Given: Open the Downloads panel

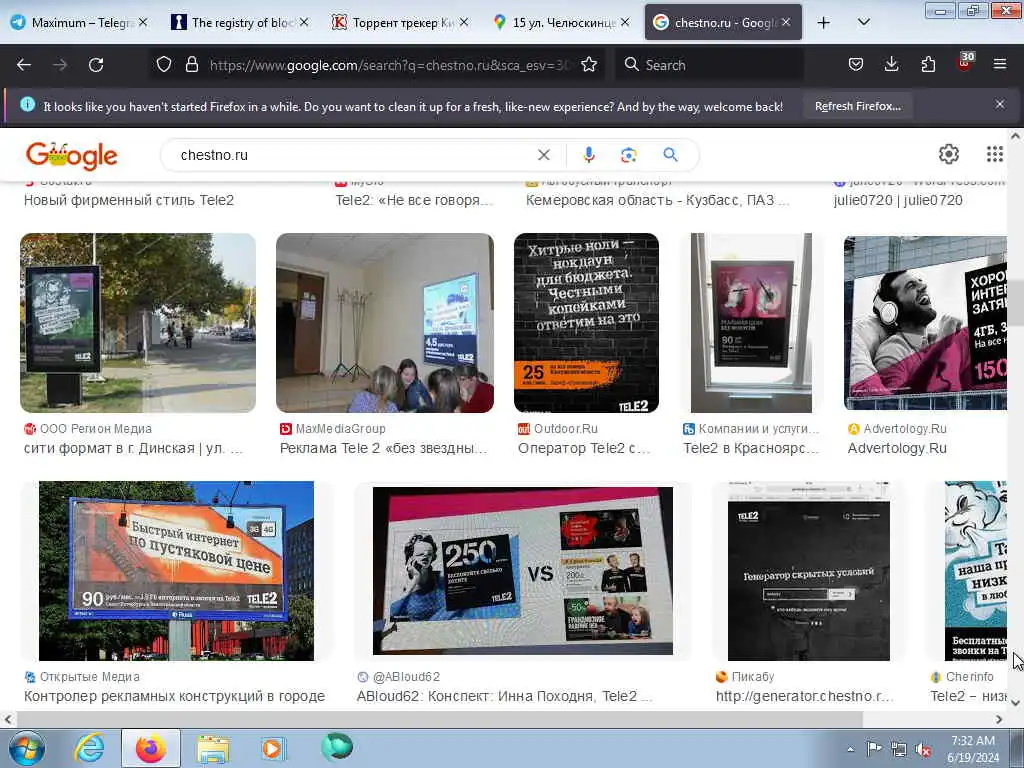Looking at the screenshot, I should coord(891,64).
